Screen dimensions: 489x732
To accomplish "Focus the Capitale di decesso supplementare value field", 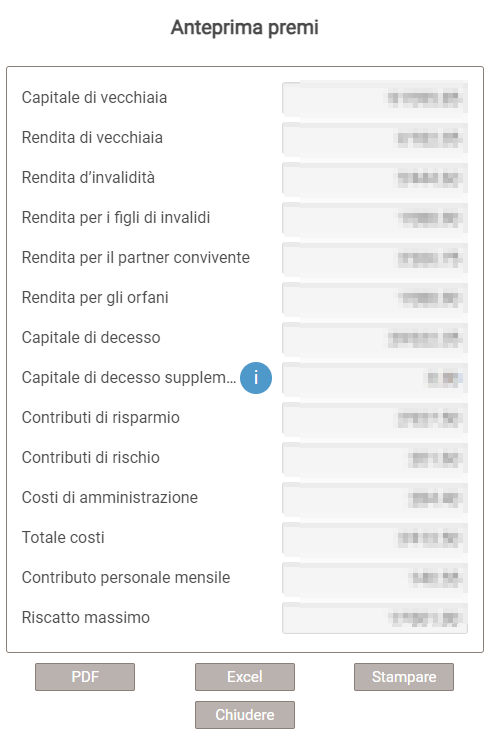I will tap(375, 378).
